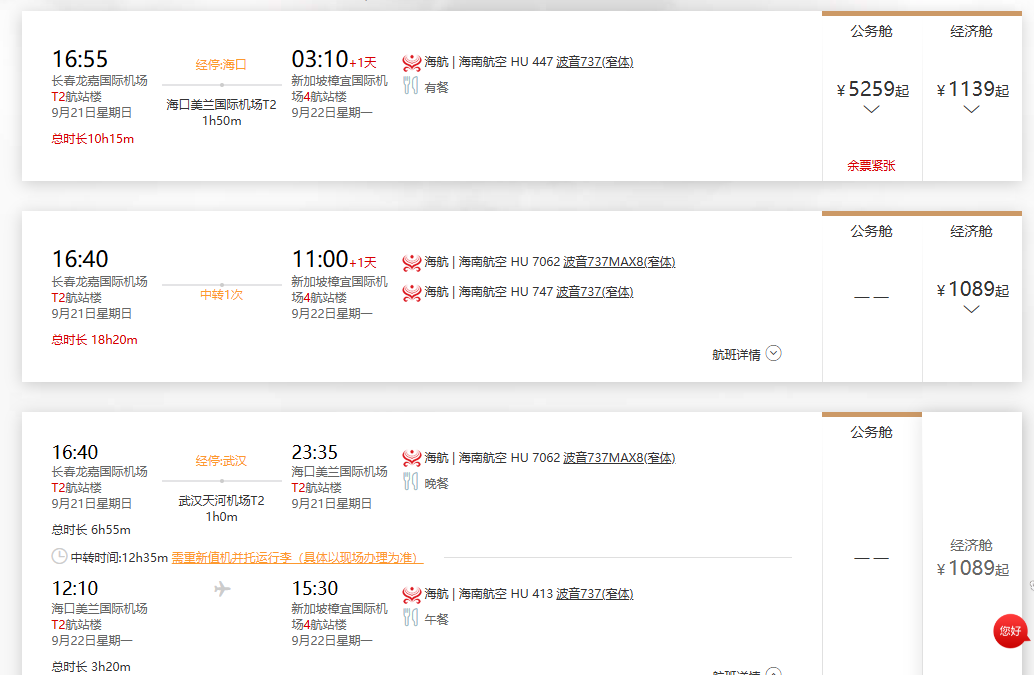The width and height of the screenshot is (1034, 675).
Task: Click flight number HU 447 text
Action: point(532,62)
